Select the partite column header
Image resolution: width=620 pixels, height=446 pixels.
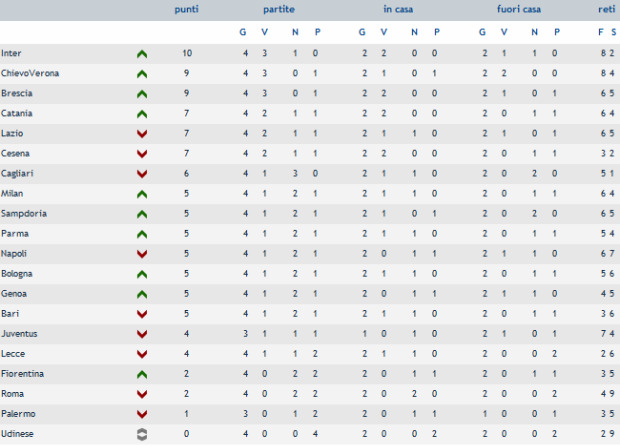coord(279,9)
